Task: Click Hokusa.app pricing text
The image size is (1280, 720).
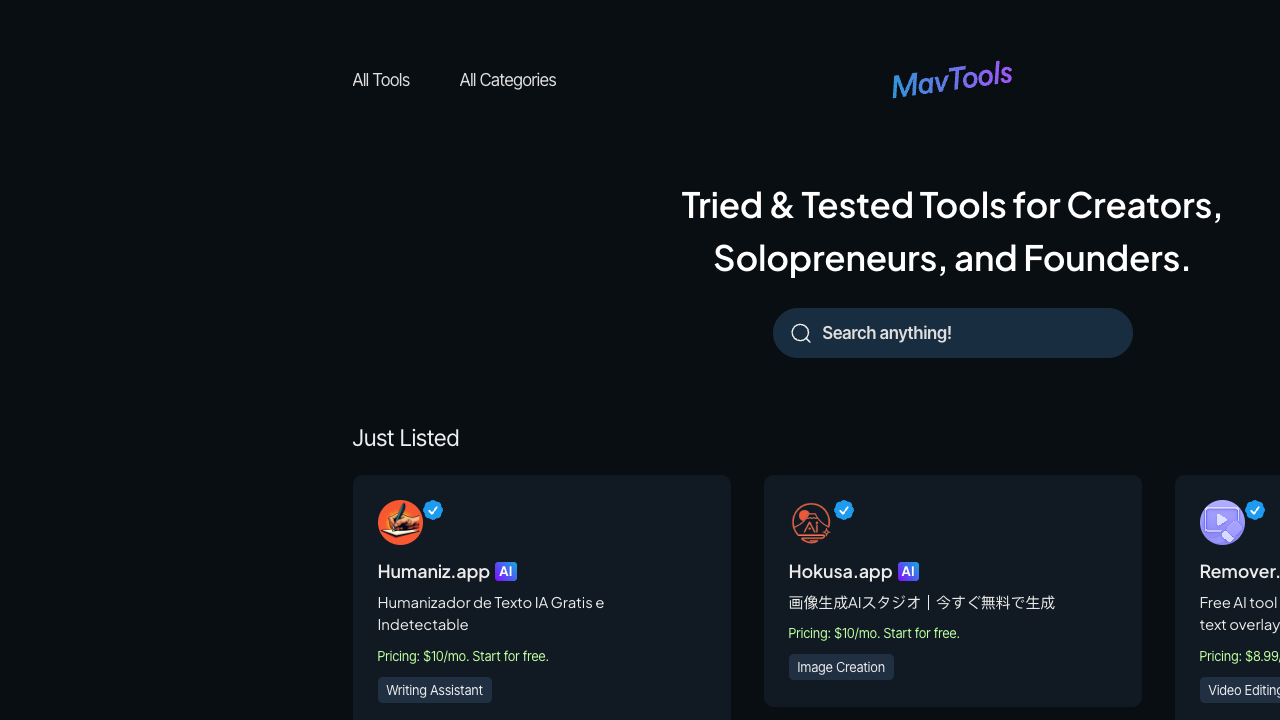Action: pyautogui.click(x=874, y=633)
